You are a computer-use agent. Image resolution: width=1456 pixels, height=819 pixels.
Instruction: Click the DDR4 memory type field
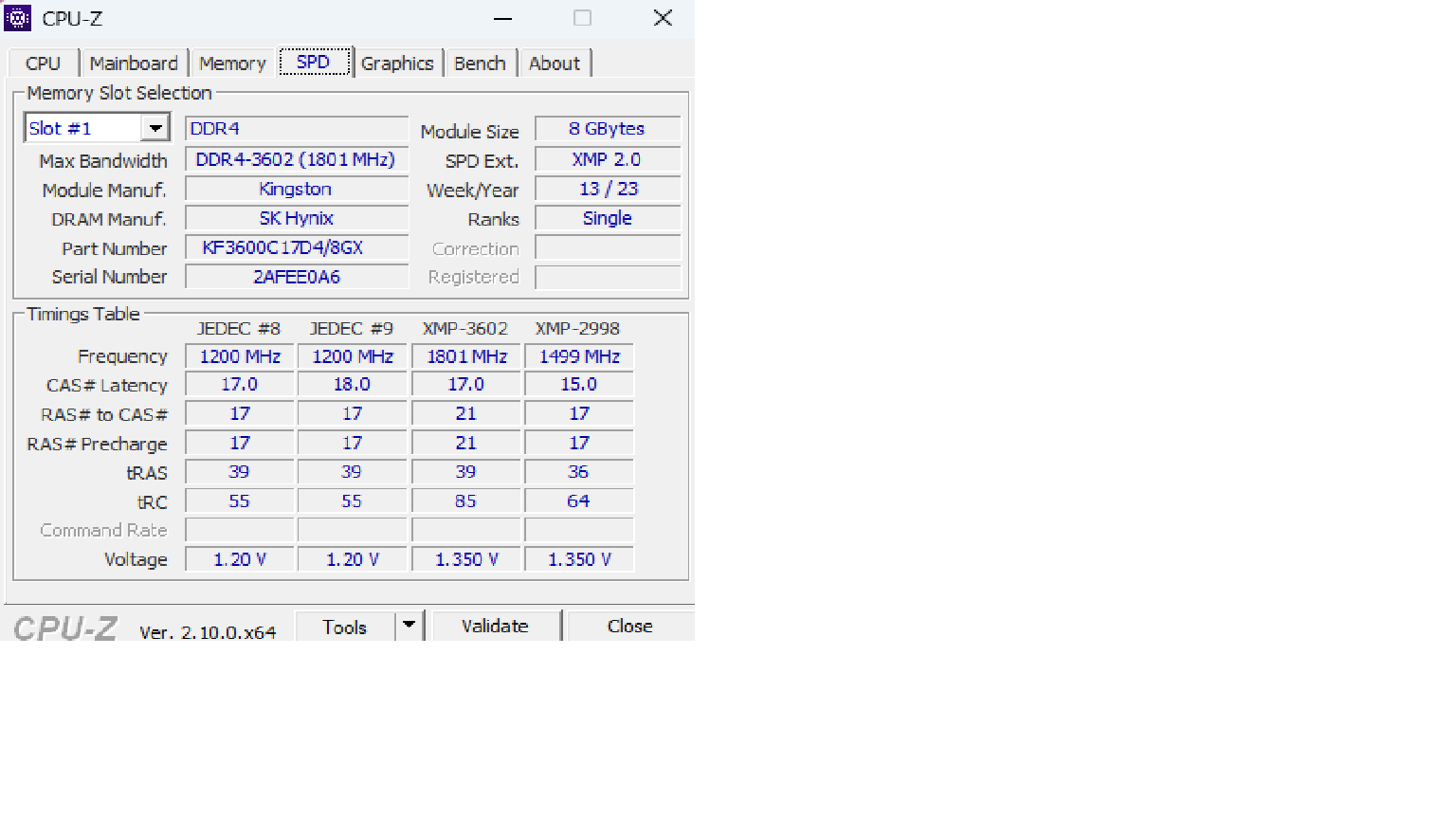pyautogui.click(x=297, y=129)
